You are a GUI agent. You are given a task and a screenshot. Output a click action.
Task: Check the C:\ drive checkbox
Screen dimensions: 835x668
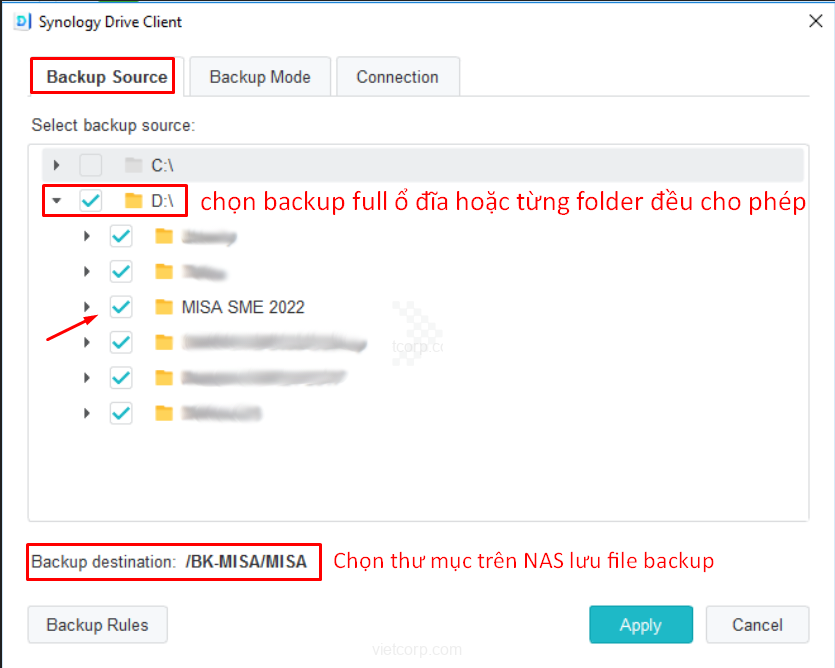pos(91,165)
